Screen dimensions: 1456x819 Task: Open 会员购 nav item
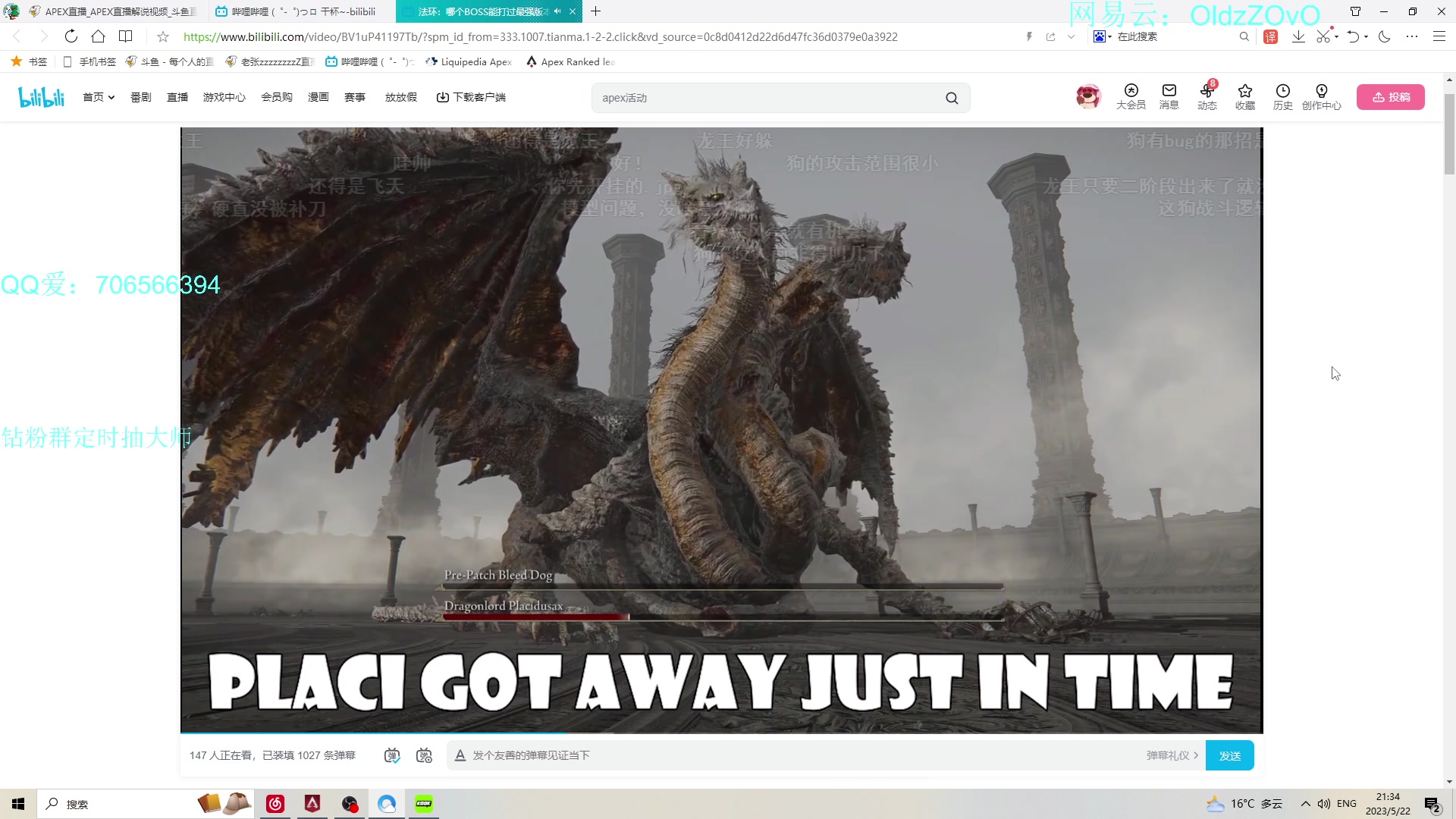coord(277,97)
